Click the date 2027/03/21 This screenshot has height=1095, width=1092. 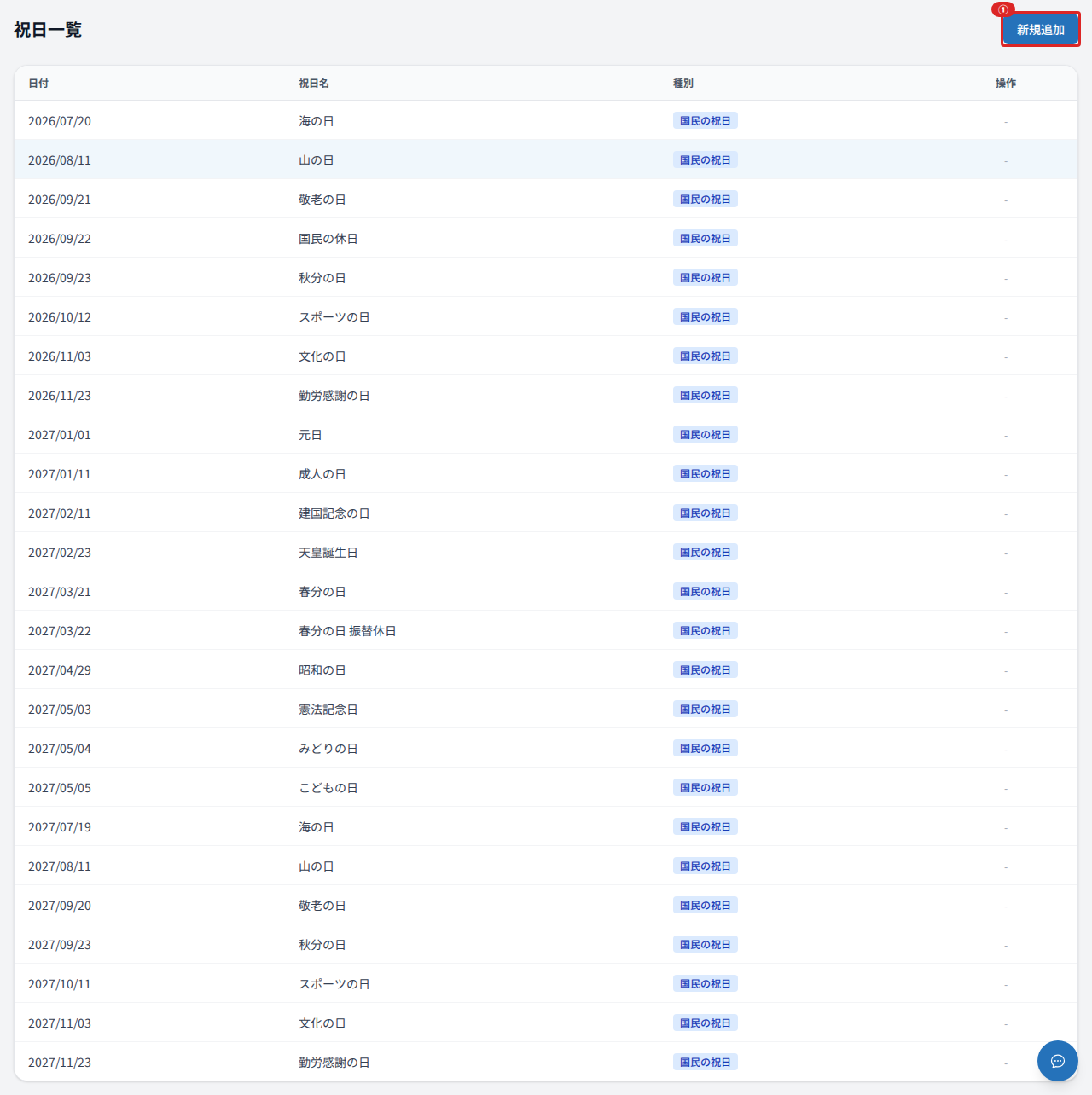click(60, 592)
